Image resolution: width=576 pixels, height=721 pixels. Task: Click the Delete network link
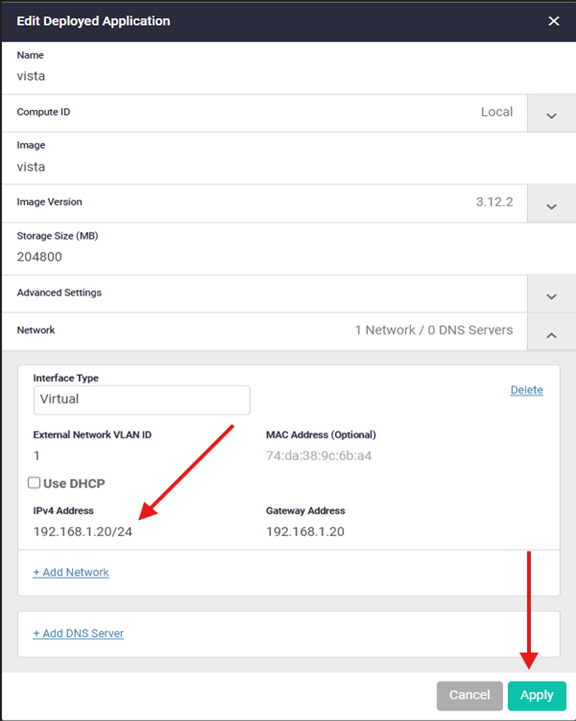click(x=526, y=390)
